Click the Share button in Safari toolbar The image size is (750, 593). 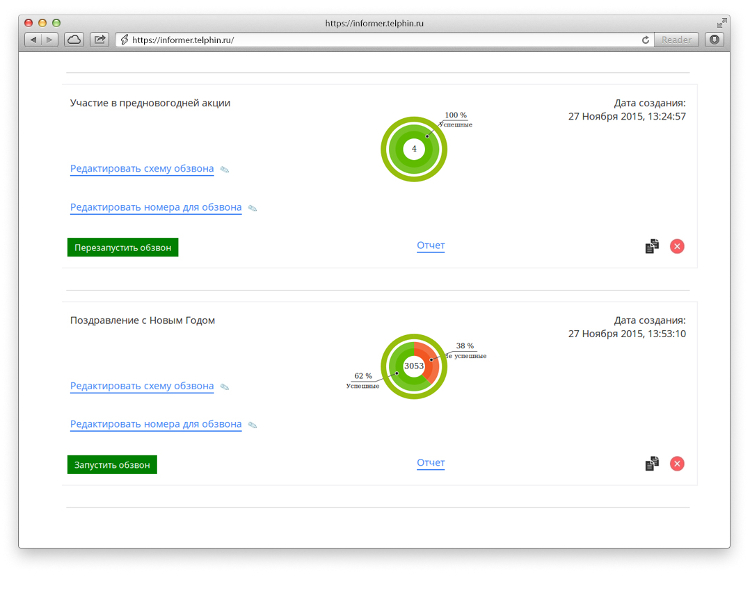[100, 40]
